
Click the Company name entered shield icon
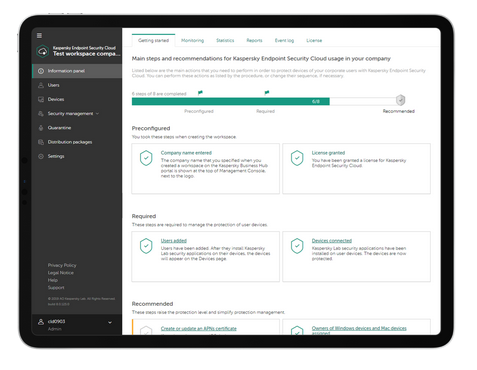pos(146,158)
